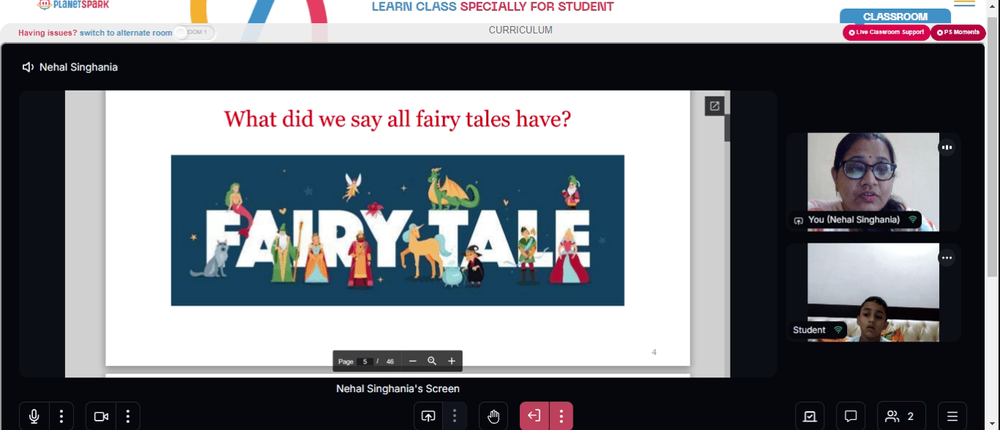Zoom out the PDF slide
Viewport: 1000px width, 430px height.
pyautogui.click(x=413, y=361)
